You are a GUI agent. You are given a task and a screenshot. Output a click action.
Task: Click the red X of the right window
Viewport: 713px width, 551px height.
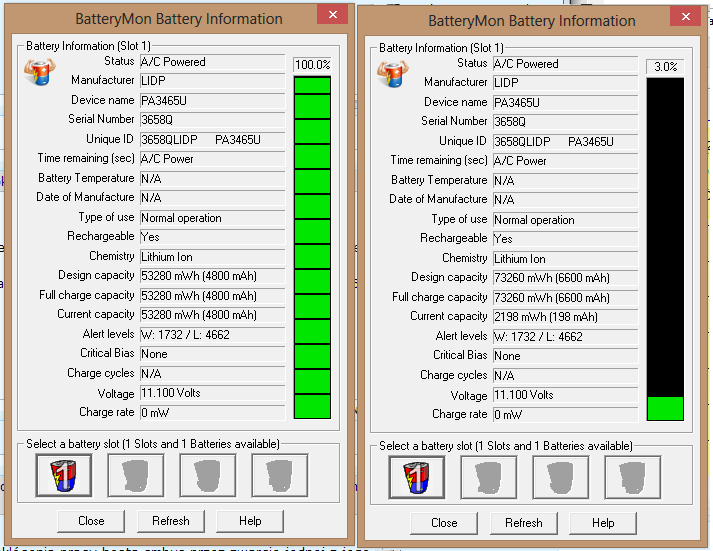686,16
